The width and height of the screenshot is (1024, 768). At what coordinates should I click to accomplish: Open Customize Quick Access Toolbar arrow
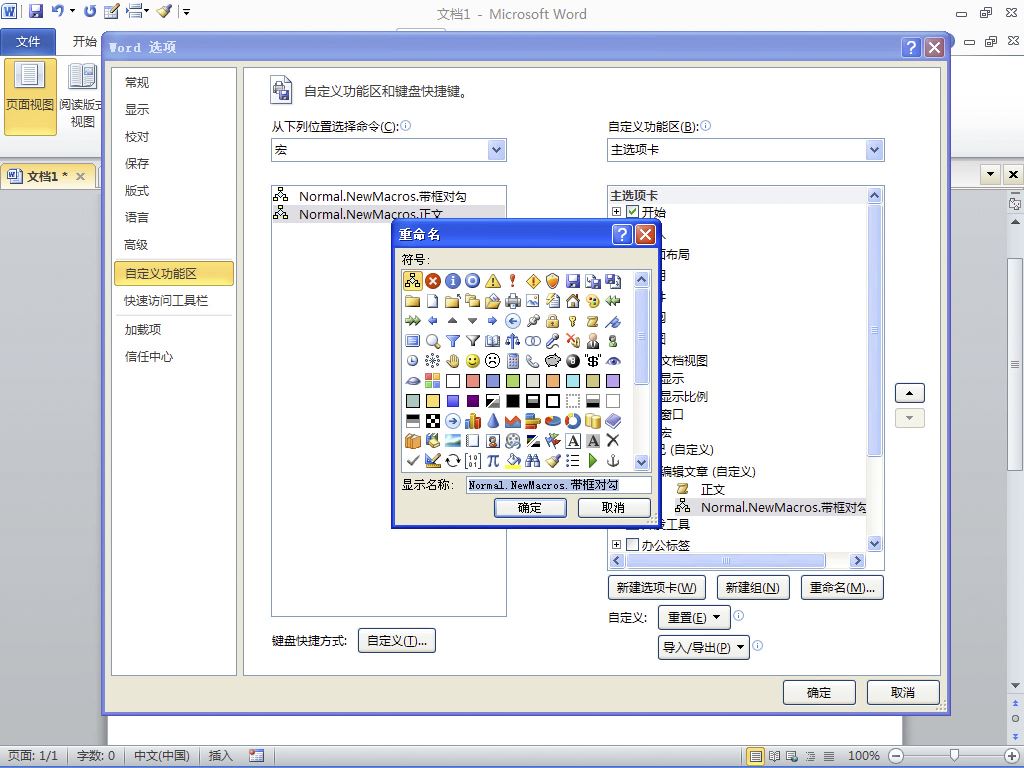click(x=186, y=11)
